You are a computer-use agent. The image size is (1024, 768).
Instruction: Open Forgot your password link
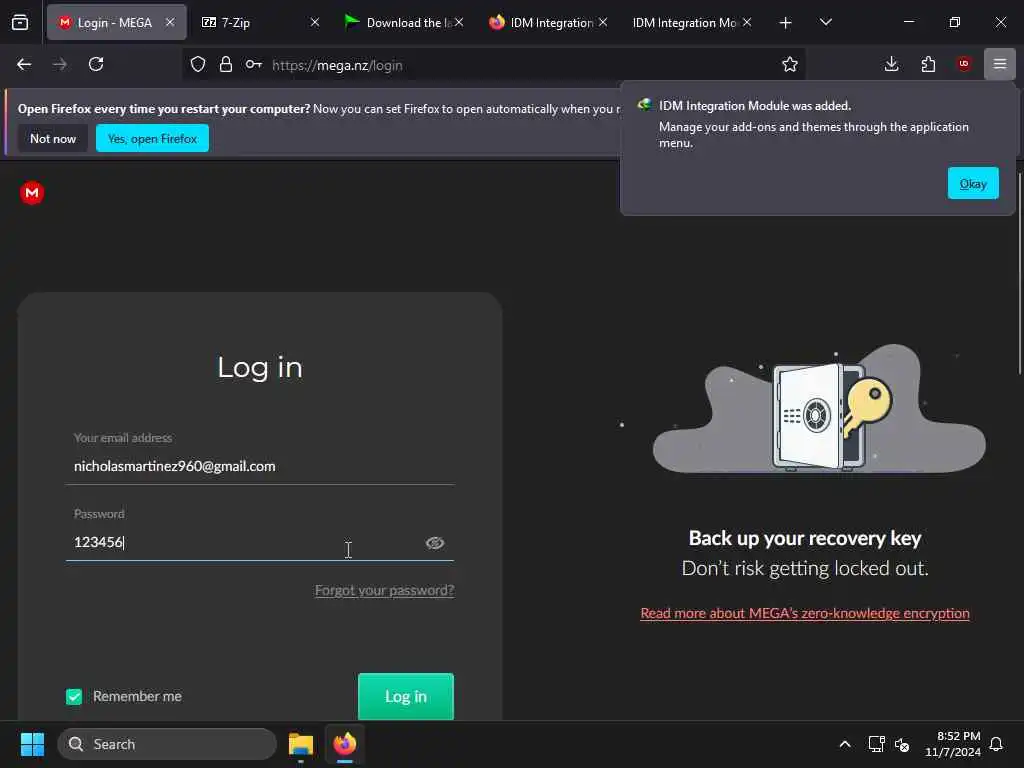click(385, 590)
